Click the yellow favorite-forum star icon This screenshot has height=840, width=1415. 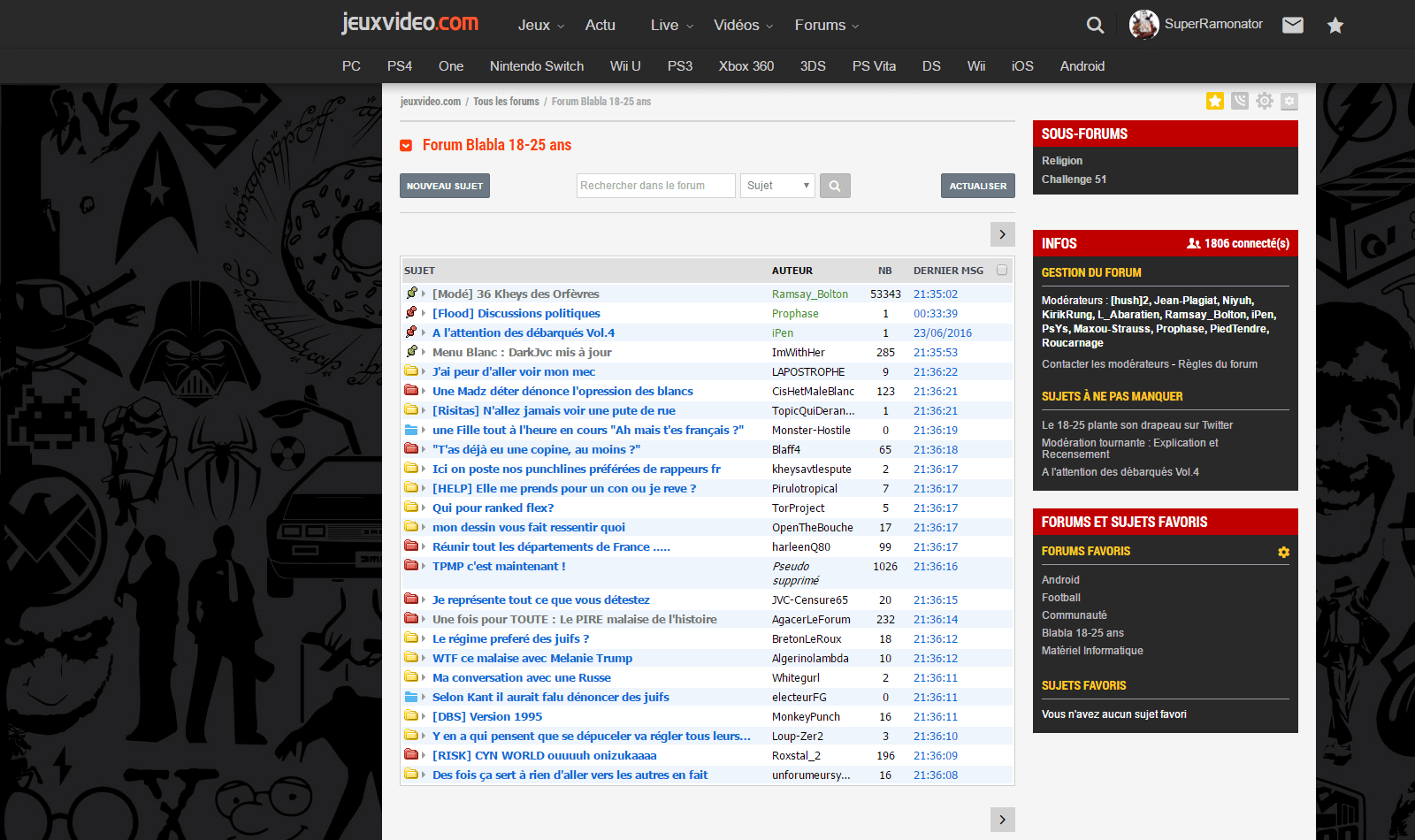tap(1215, 101)
